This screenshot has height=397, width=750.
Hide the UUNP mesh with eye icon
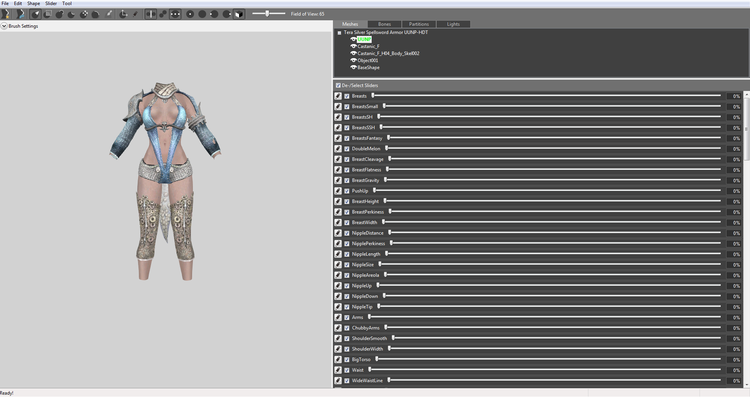(x=353, y=39)
